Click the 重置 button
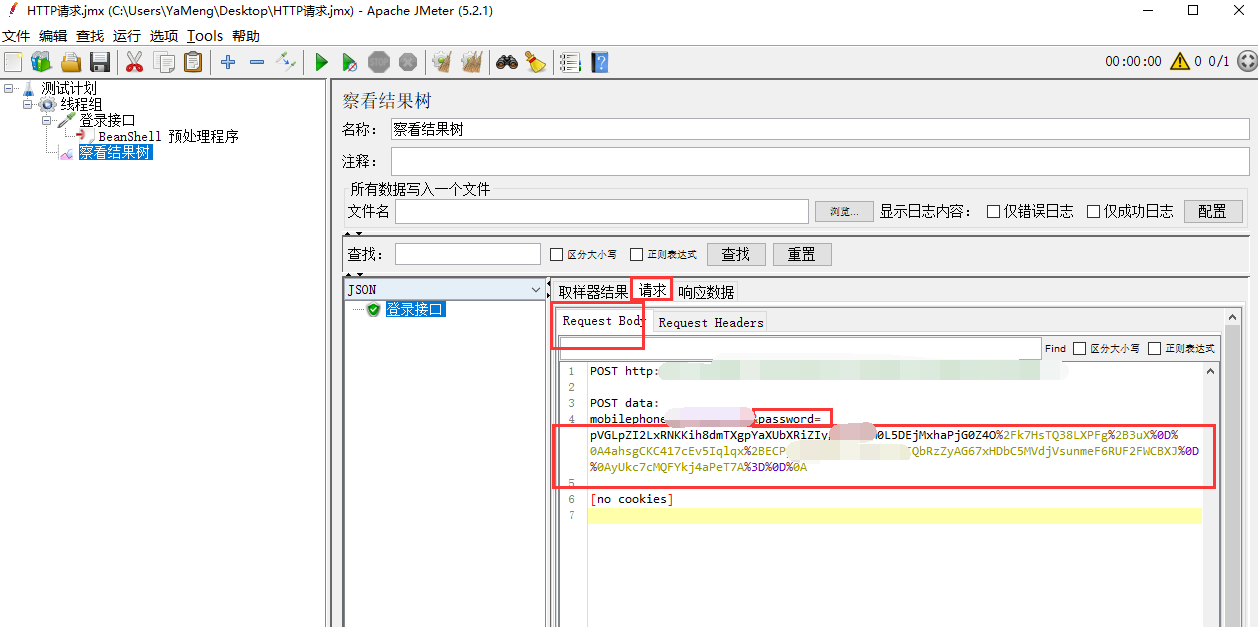 (802, 254)
